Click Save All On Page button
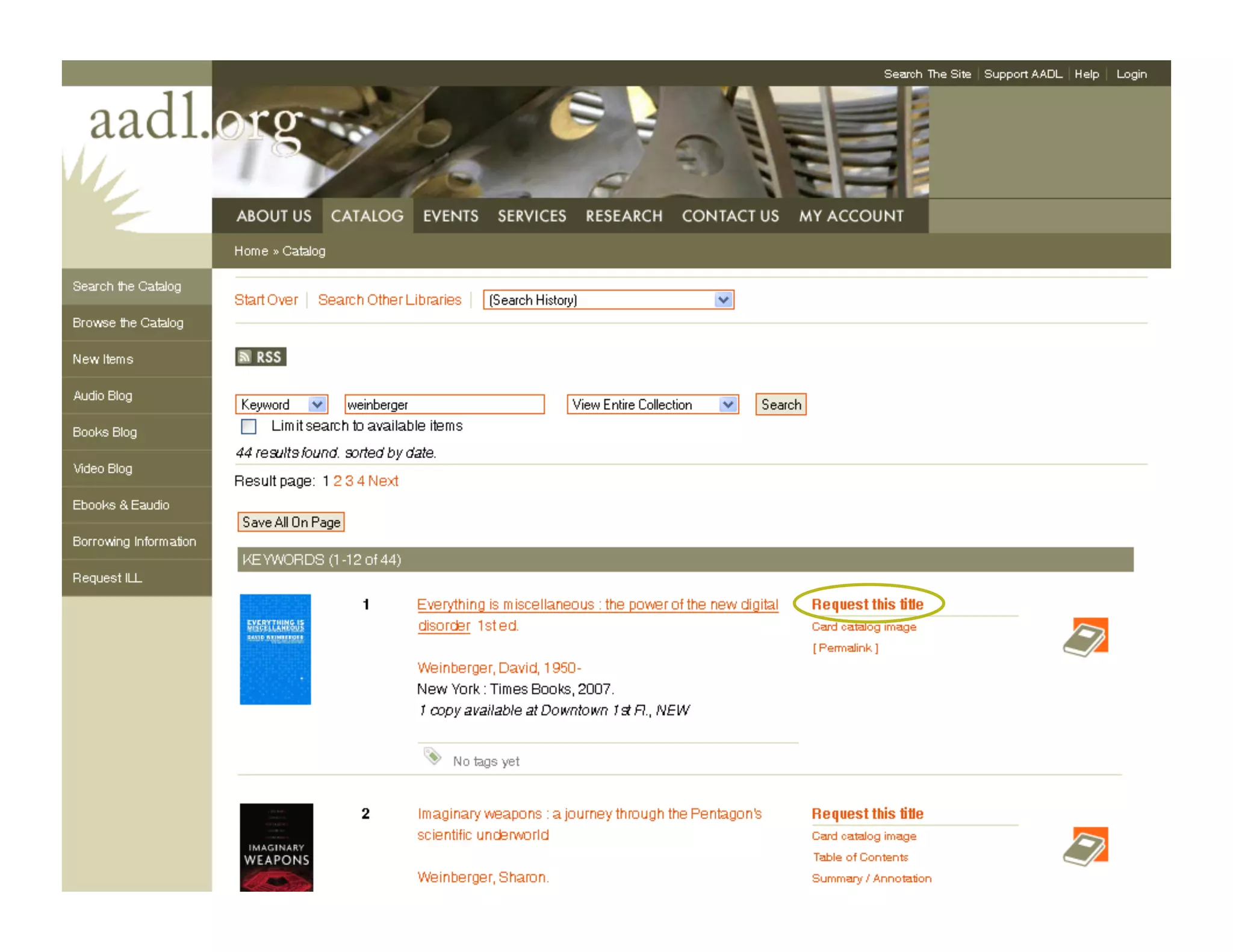The height and width of the screenshot is (952, 1233). click(291, 522)
